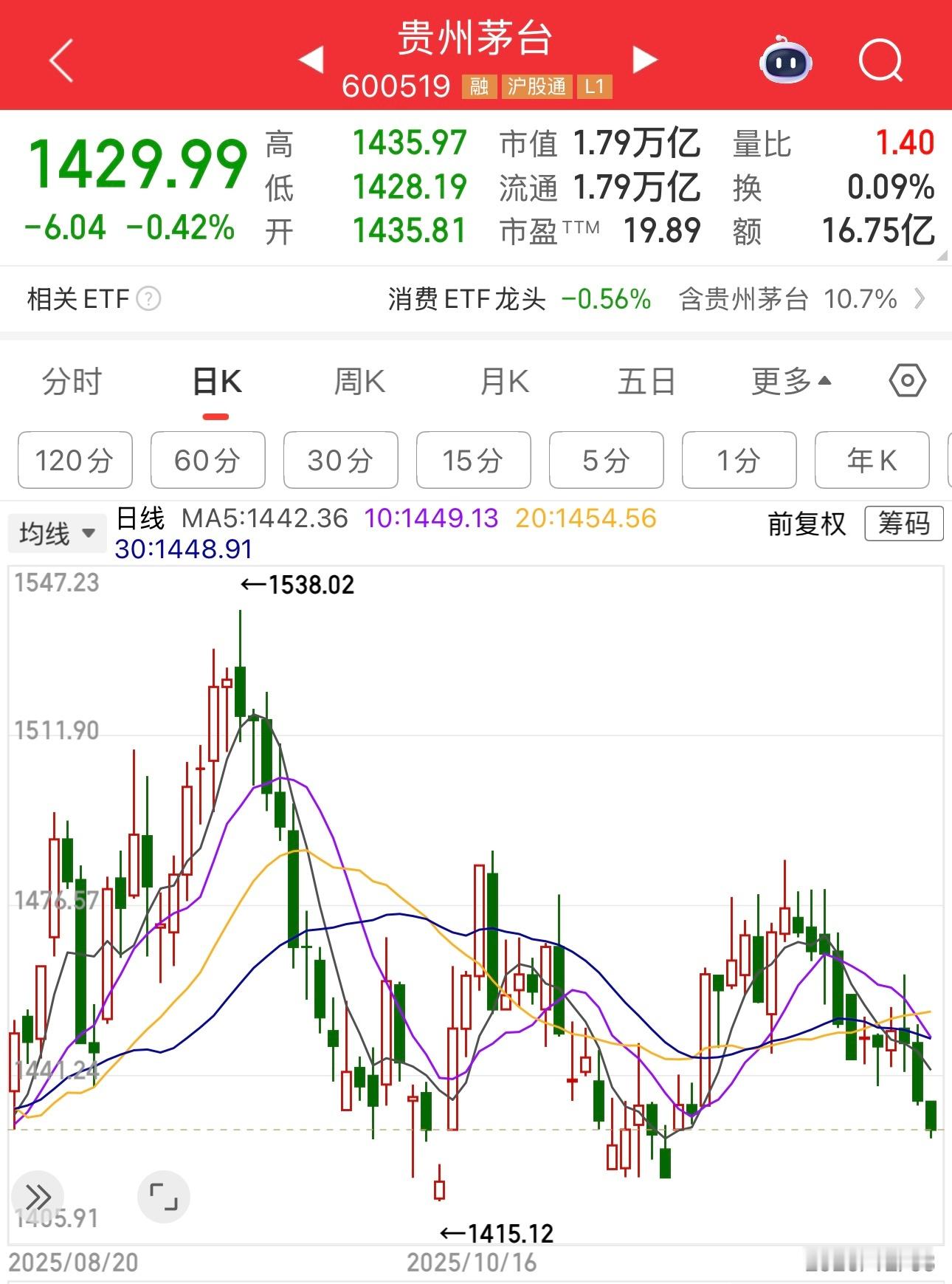Screen dimensions: 952x1284
Task: Tap the L1 level badge
Action: tap(595, 86)
